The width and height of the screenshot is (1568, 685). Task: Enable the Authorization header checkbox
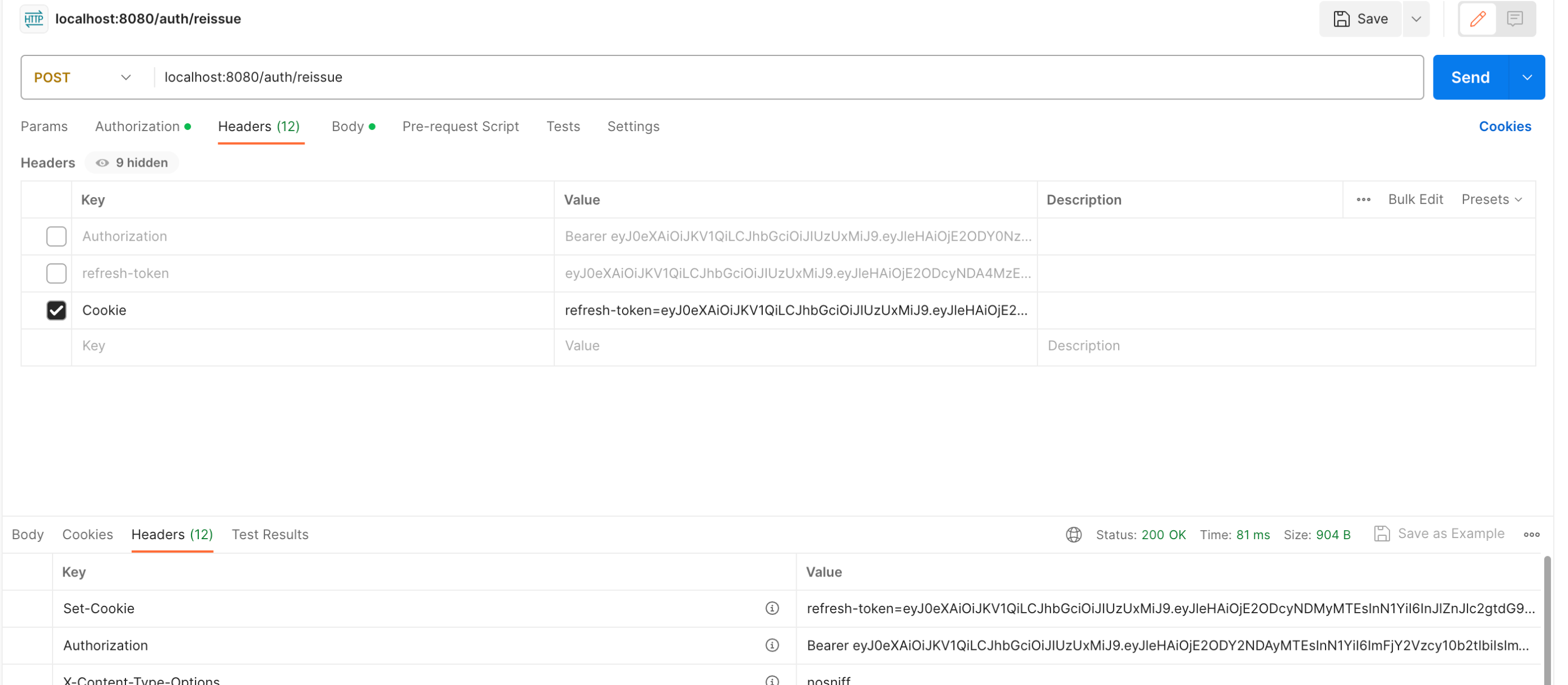56,236
